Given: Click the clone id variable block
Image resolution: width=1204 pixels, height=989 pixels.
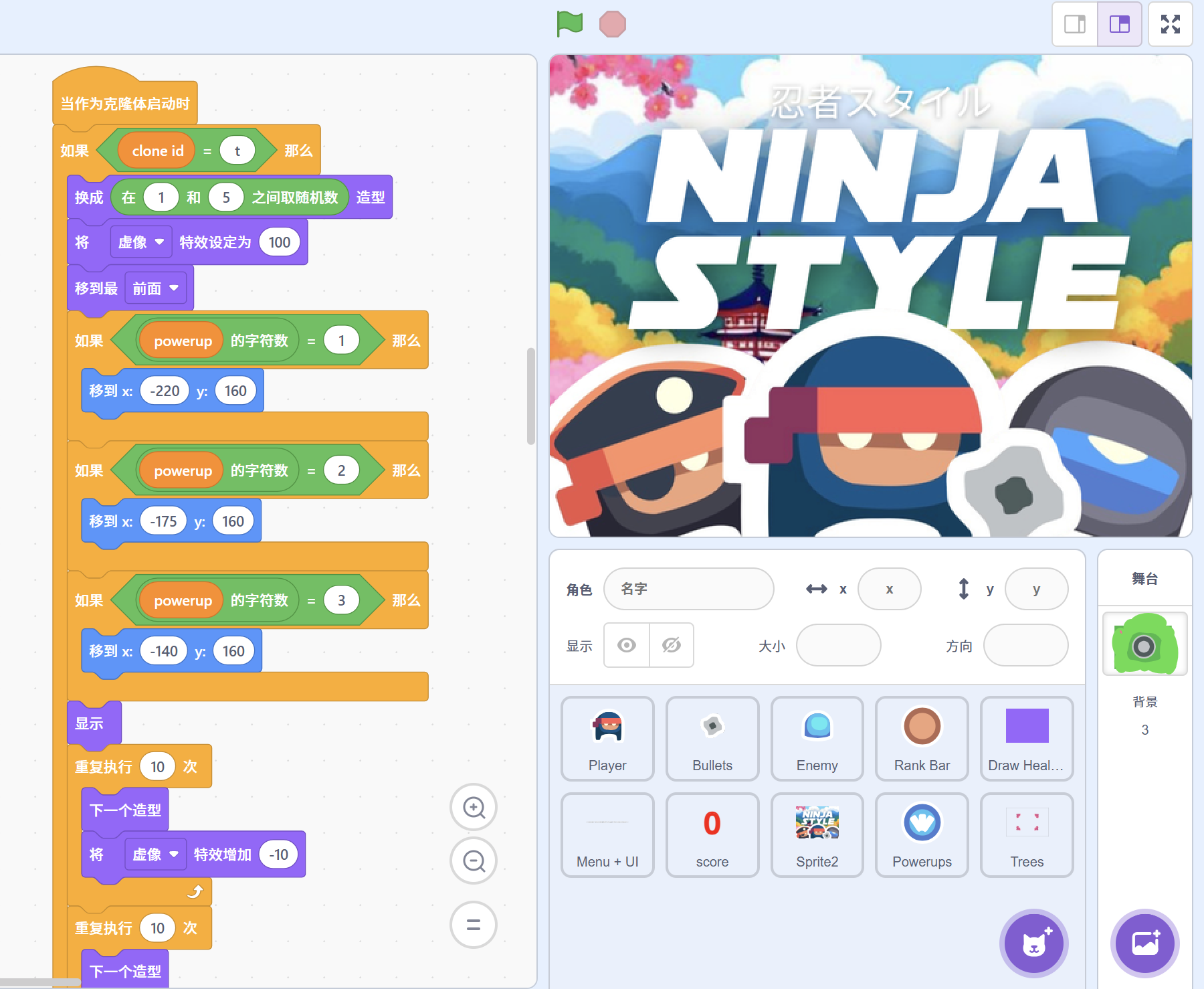Looking at the screenshot, I should coord(158,151).
